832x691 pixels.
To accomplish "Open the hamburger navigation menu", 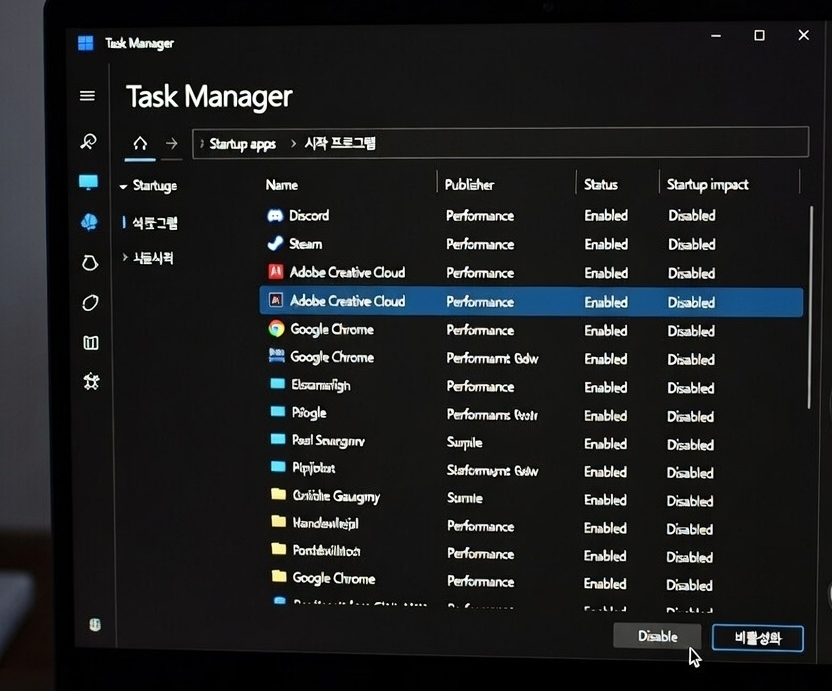I will point(88,96).
